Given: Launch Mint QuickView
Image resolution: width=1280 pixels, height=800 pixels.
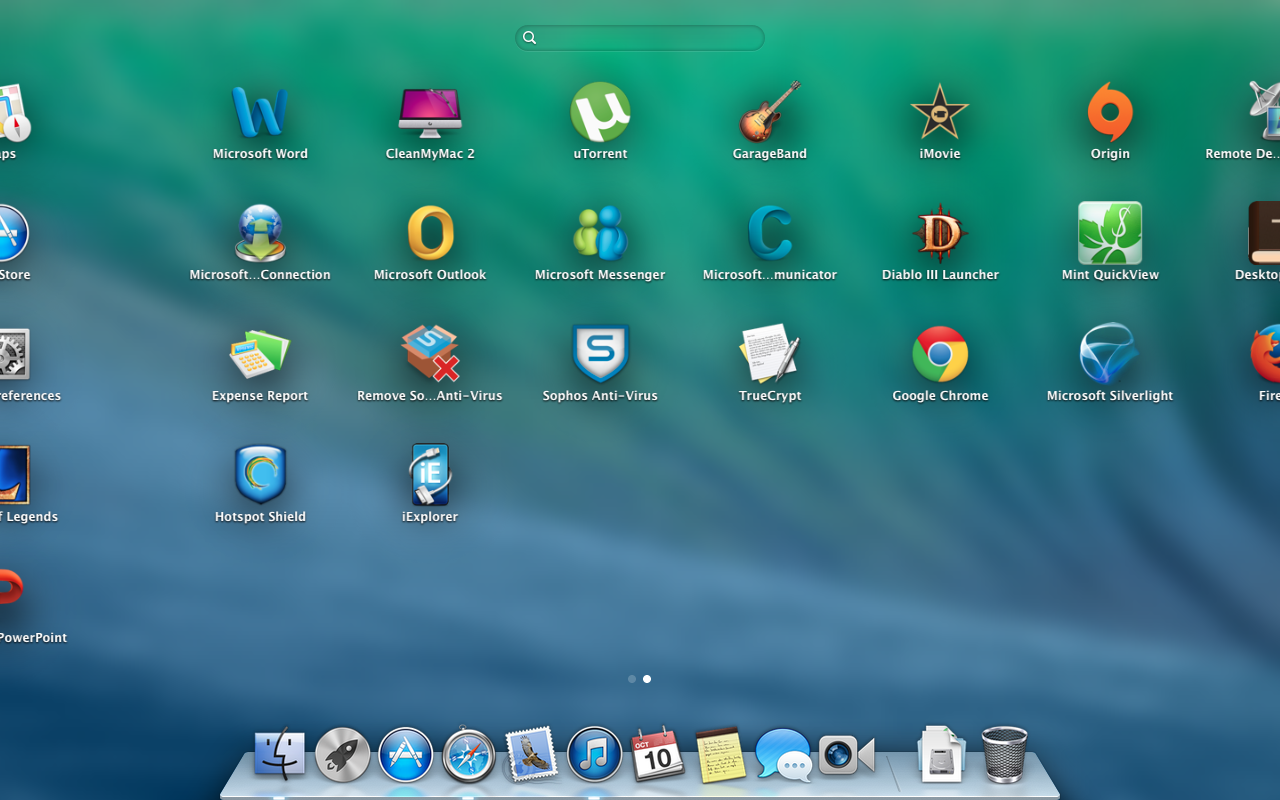Looking at the screenshot, I should click(1110, 233).
